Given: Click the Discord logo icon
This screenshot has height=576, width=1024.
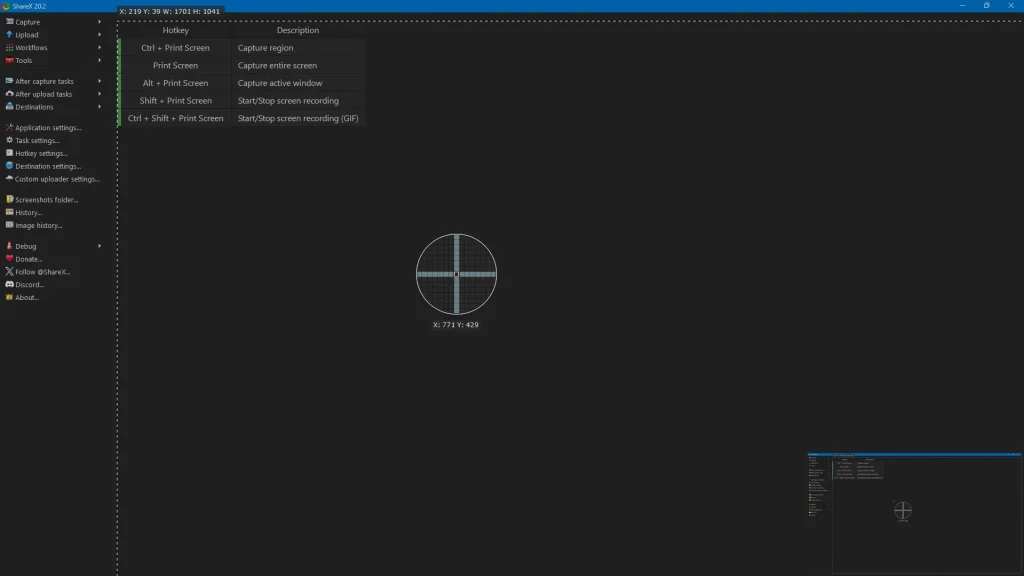Looking at the screenshot, I should [9, 284].
